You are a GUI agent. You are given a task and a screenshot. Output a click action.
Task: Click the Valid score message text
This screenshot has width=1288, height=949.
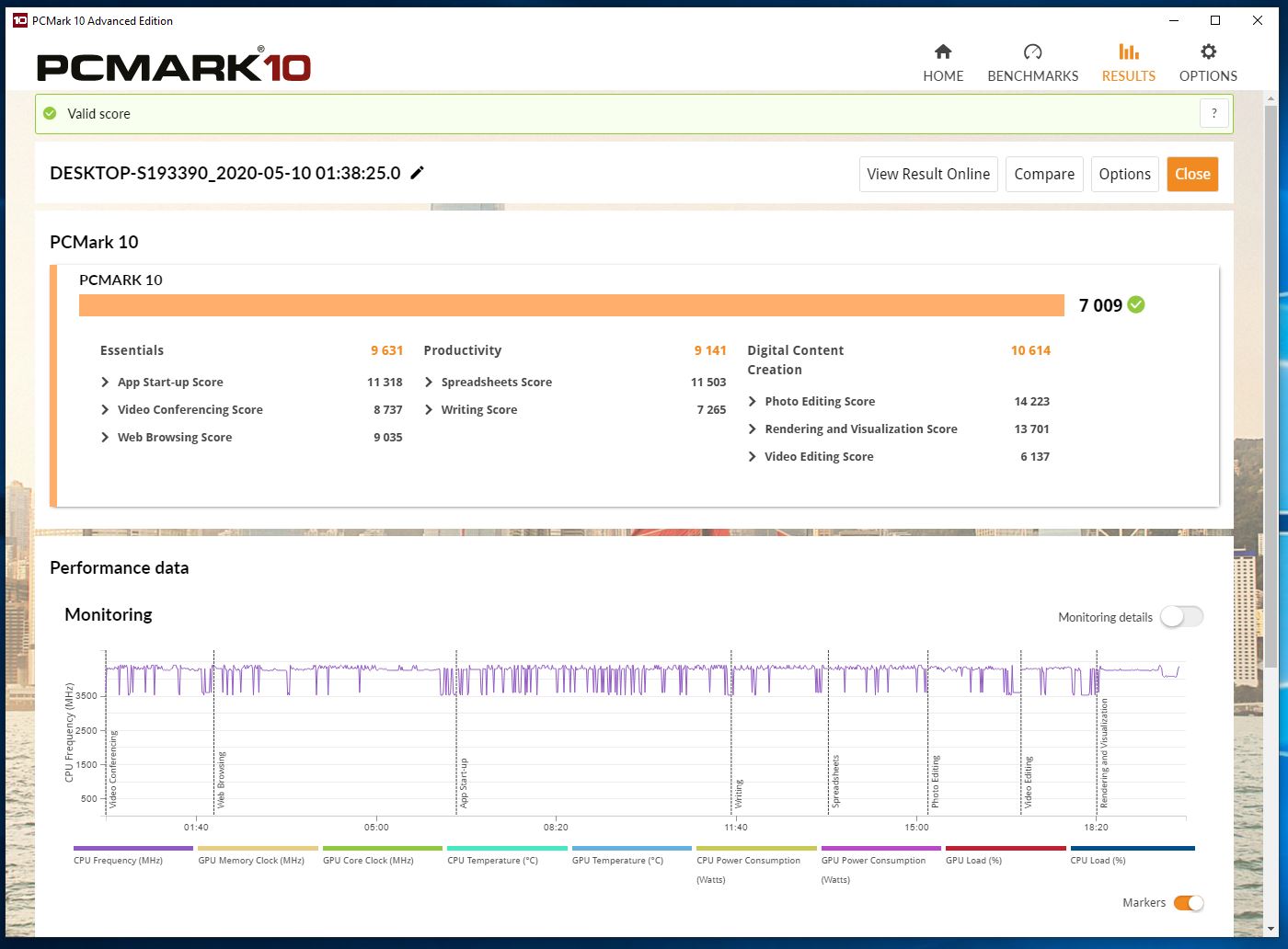click(x=98, y=114)
